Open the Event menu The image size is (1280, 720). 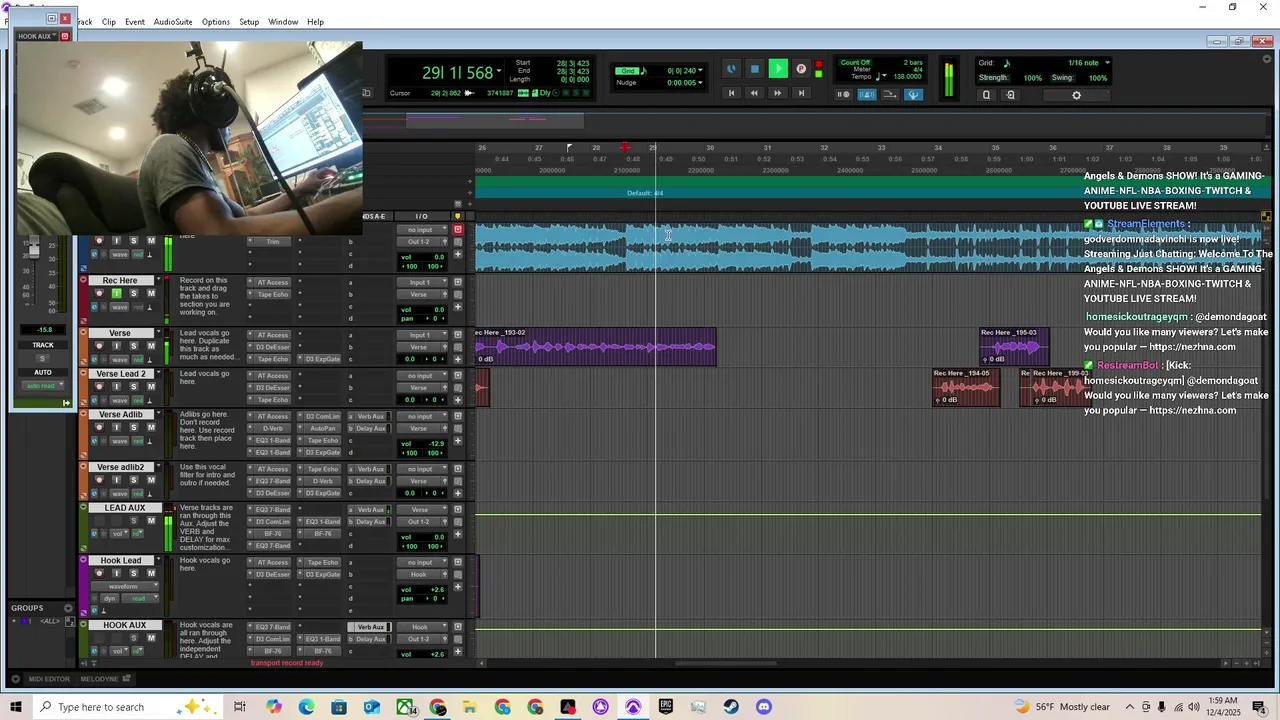pos(134,22)
